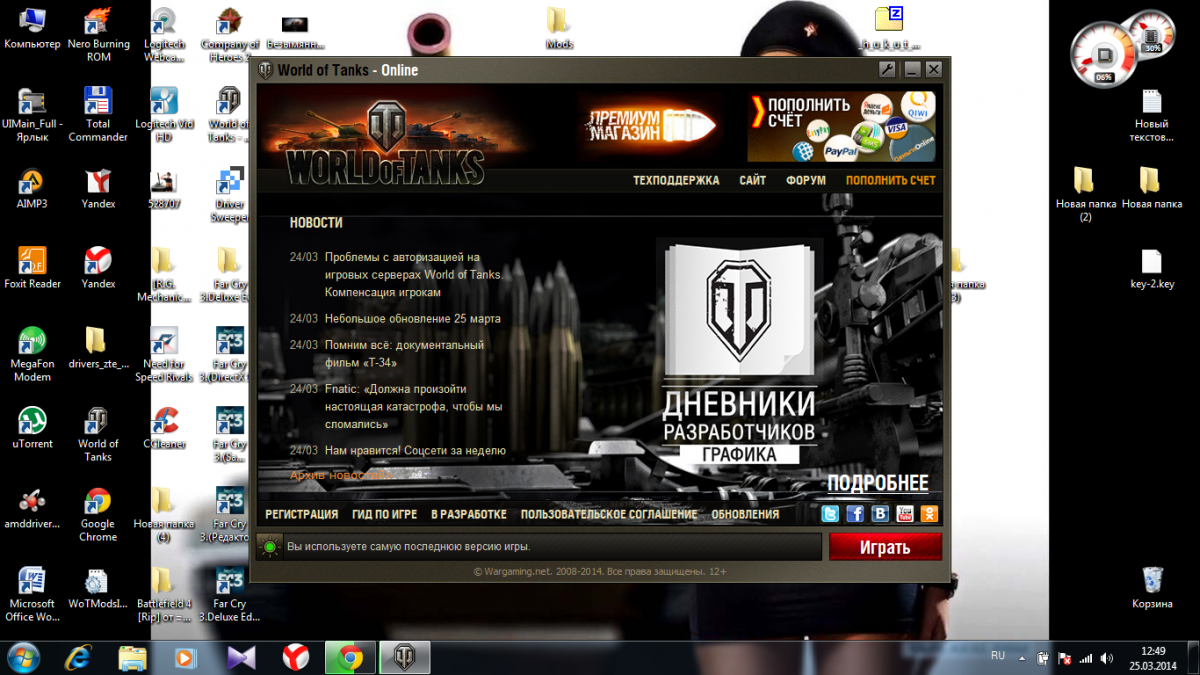Open the YouTube channel icon
This screenshot has width=1200, height=675.
905,514
